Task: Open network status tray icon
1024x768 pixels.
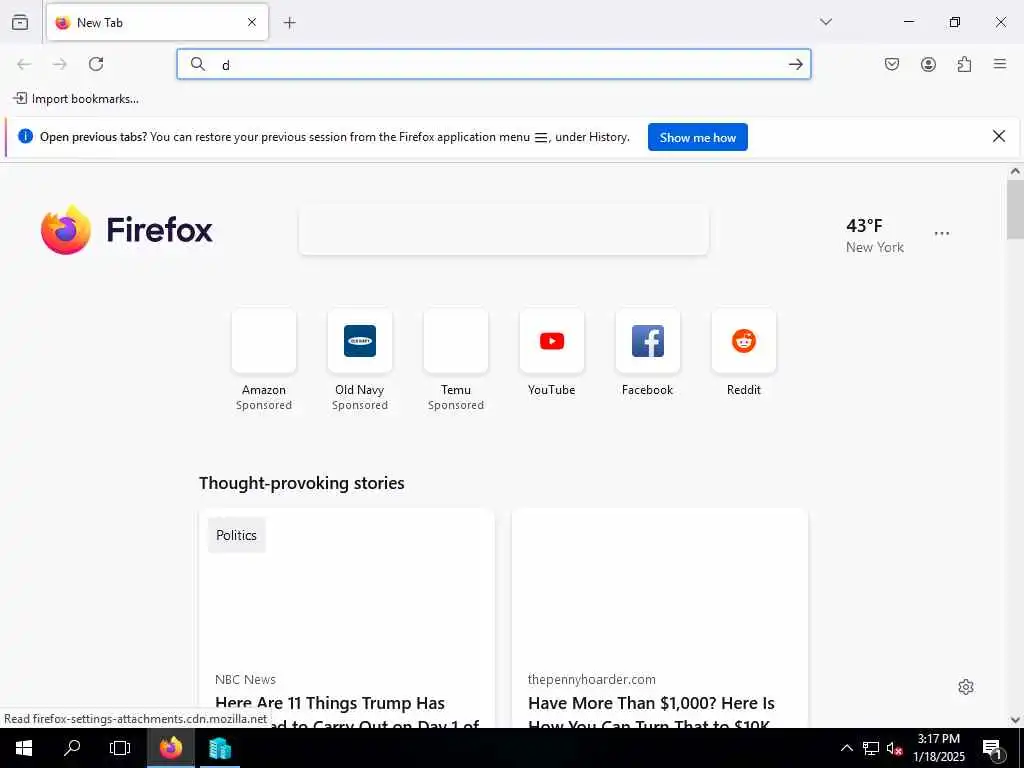Action: [871, 748]
